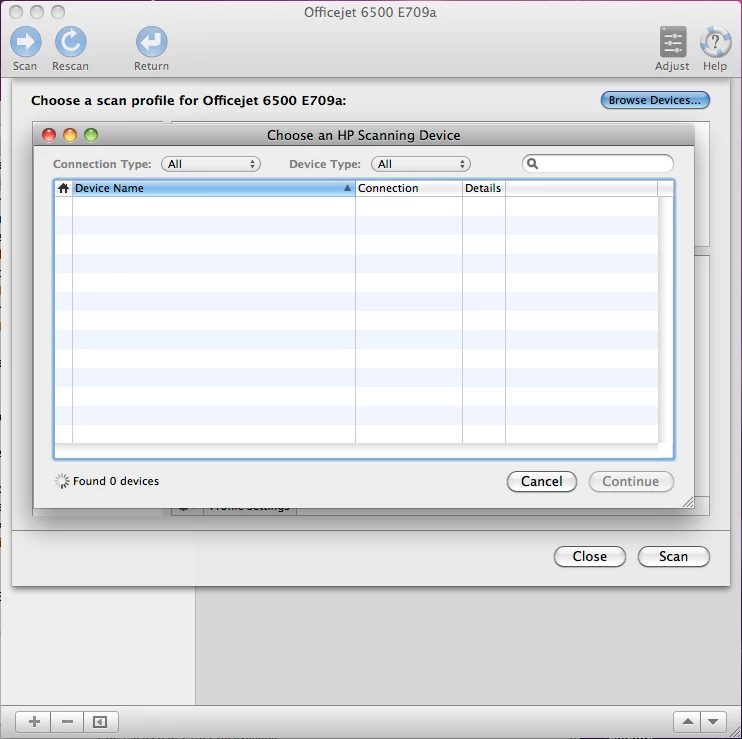
Task: Open the Adjust sliders tool
Action: (x=672, y=42)
